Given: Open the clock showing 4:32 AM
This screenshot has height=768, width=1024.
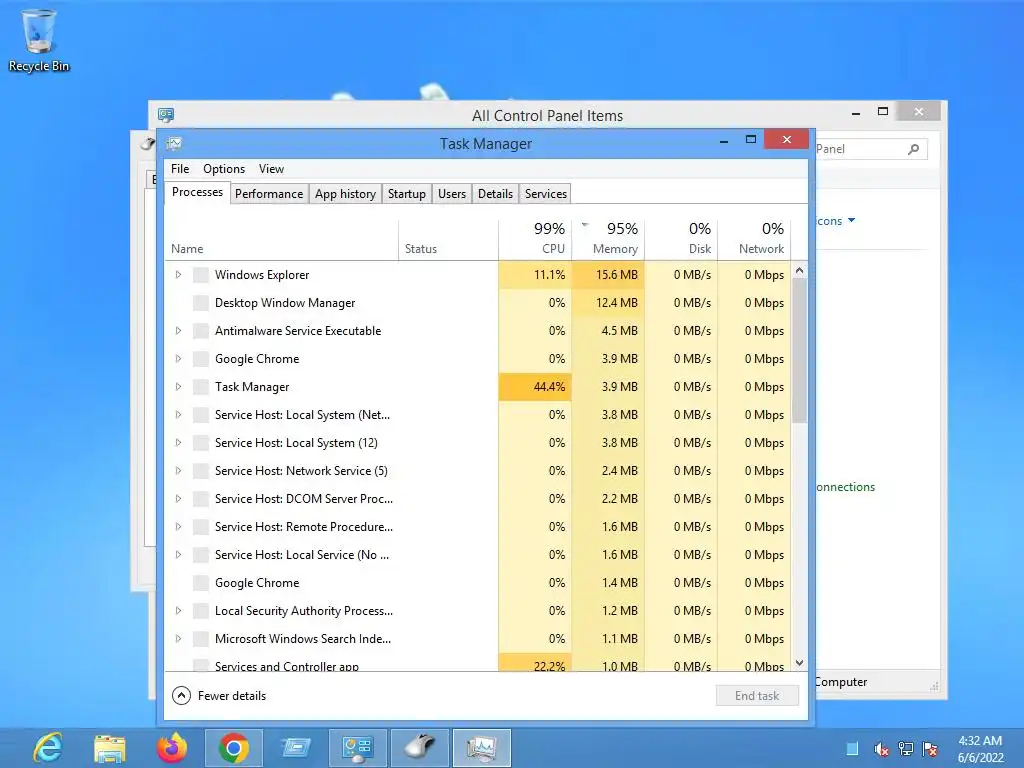Looking at the screenshot, I should [x=980, y=749].
